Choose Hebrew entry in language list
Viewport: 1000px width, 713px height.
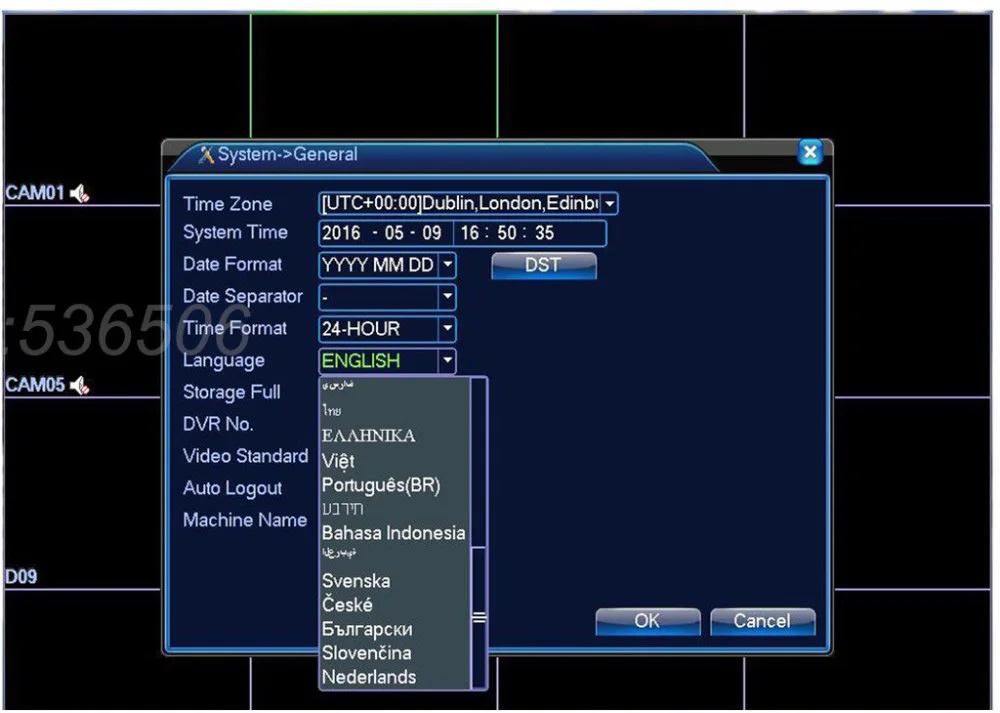click(x=342, y=509)
